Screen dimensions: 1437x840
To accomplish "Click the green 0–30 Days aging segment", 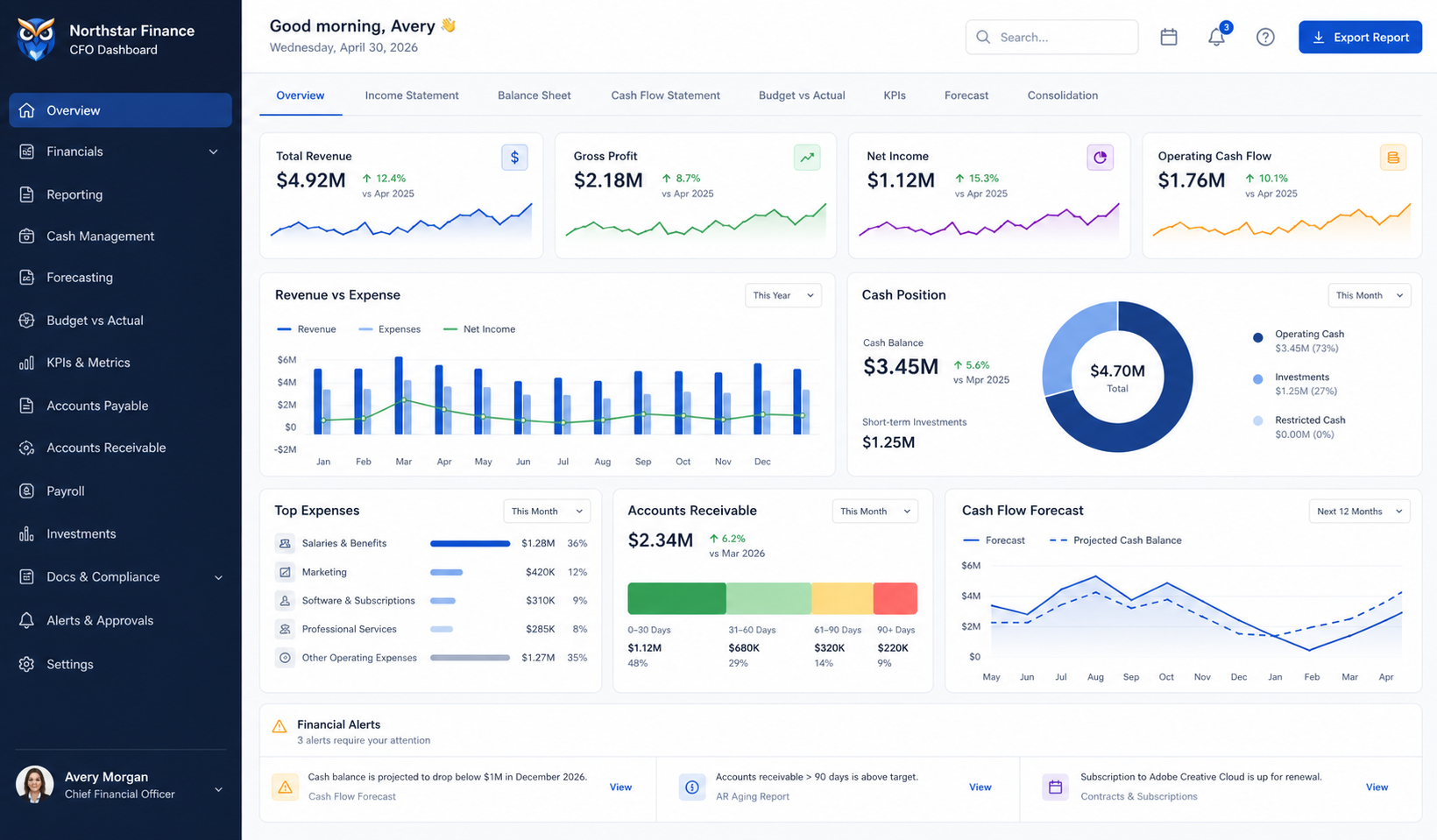I will [676, 598].
